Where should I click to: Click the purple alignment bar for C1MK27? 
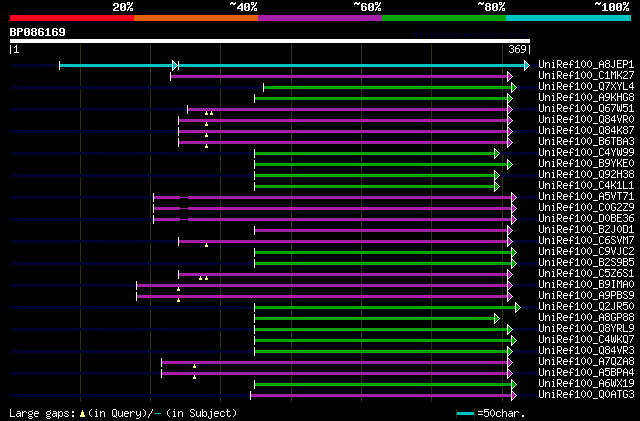pos(339,76)
